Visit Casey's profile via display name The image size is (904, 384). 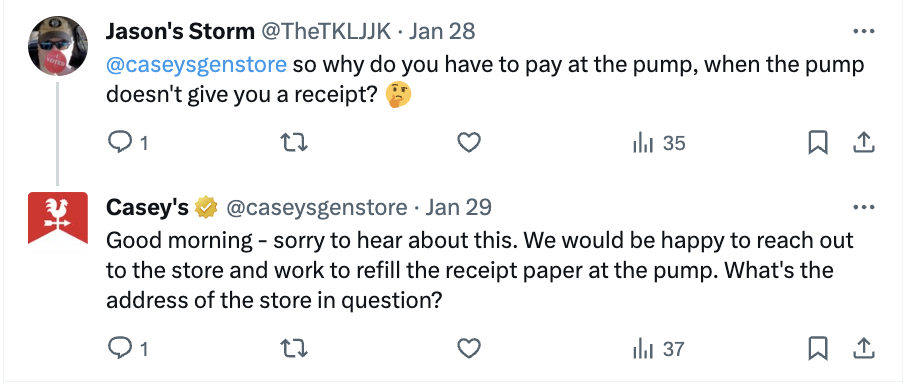click(147, 207)
